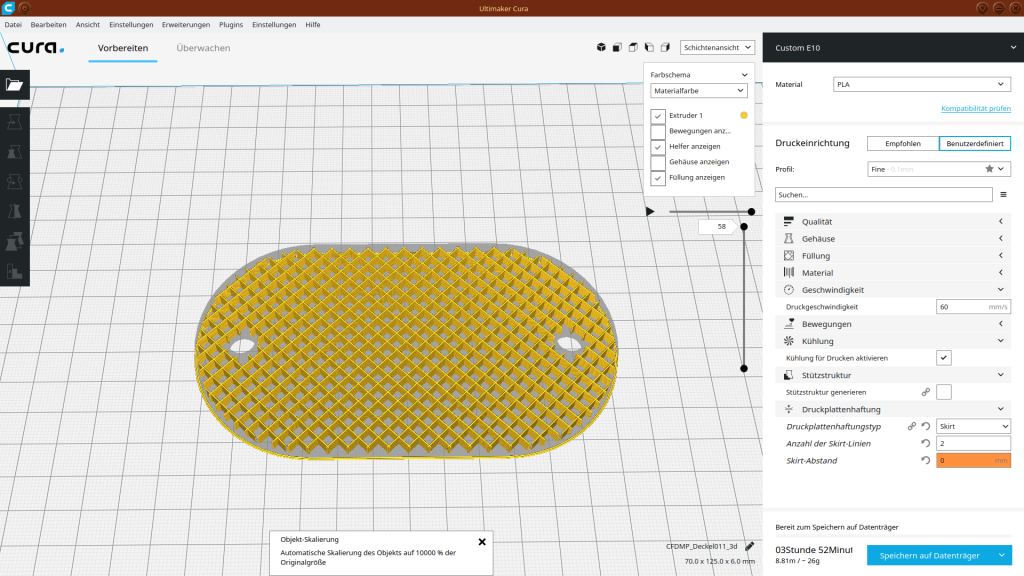The height and width of the screenshot is (576, 1024).
Task: Click the top handle of the vertical layer slider
Action: point(744,227)
